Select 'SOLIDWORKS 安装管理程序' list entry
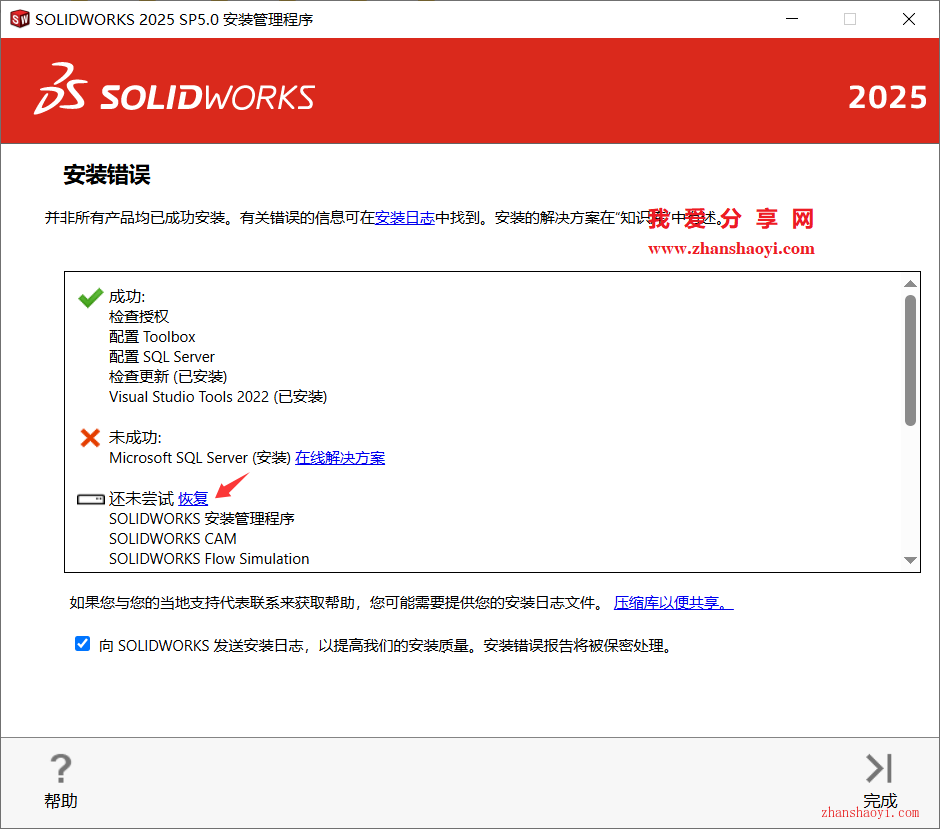940x829 pixels. (202, 518)
